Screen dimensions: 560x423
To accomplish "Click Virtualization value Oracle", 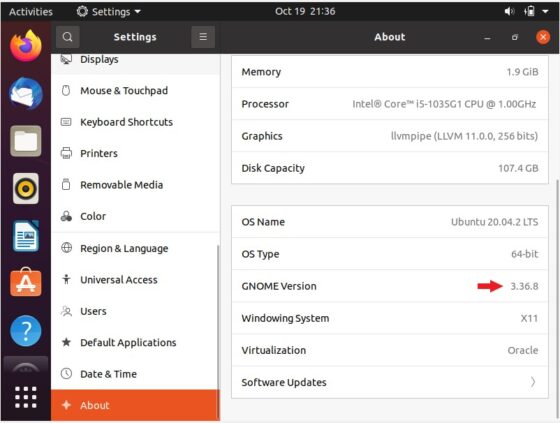I will [523, 350].
